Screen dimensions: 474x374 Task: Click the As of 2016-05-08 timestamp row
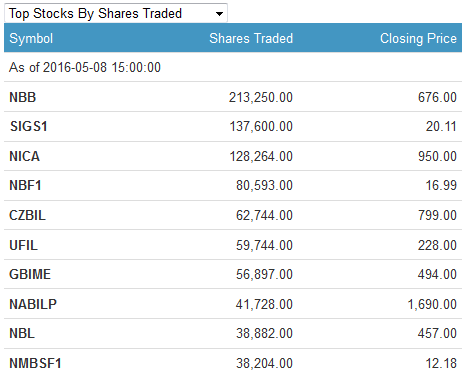[x=233, y=67]
